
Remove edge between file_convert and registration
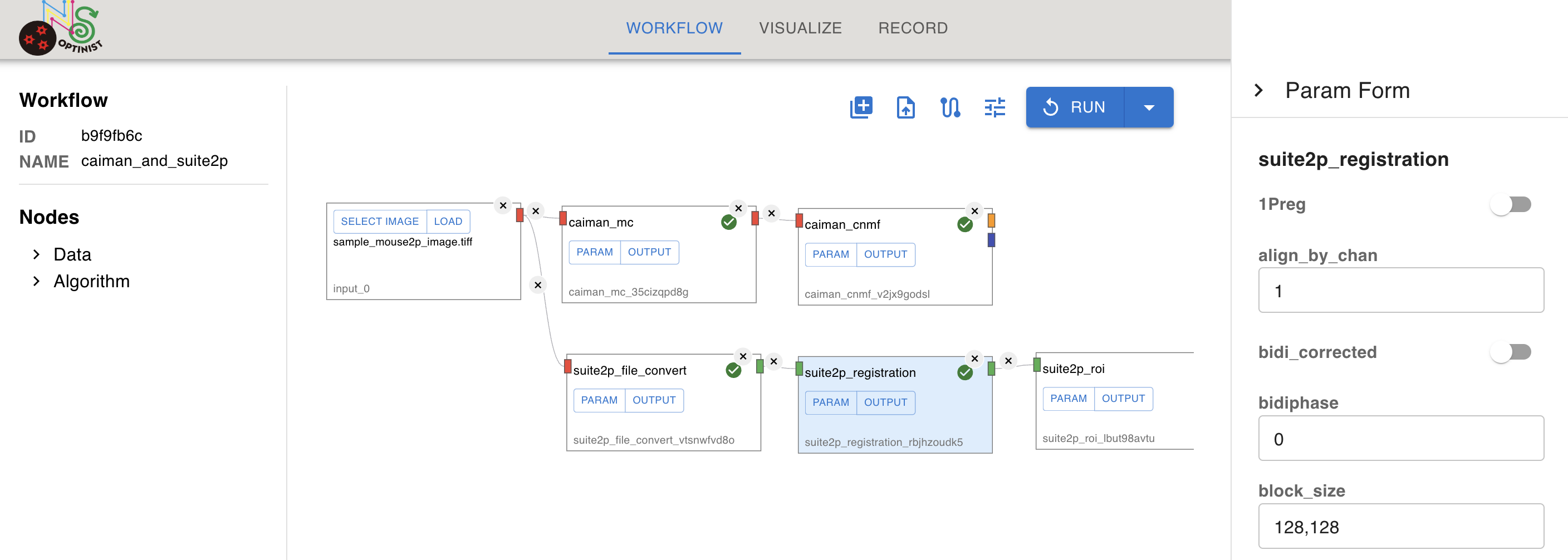point(773,362)
